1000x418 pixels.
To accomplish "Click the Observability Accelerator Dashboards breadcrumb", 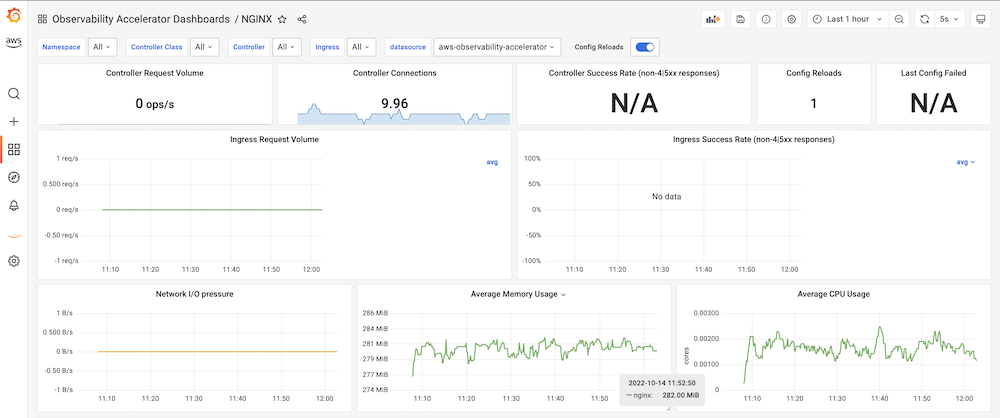I will coord(140,19).
